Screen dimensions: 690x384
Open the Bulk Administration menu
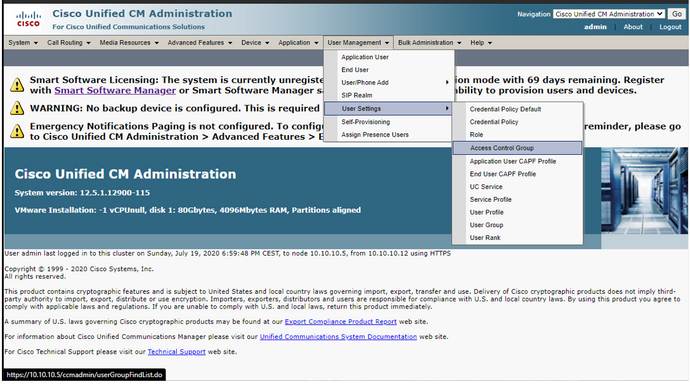(x=429, y=43)
